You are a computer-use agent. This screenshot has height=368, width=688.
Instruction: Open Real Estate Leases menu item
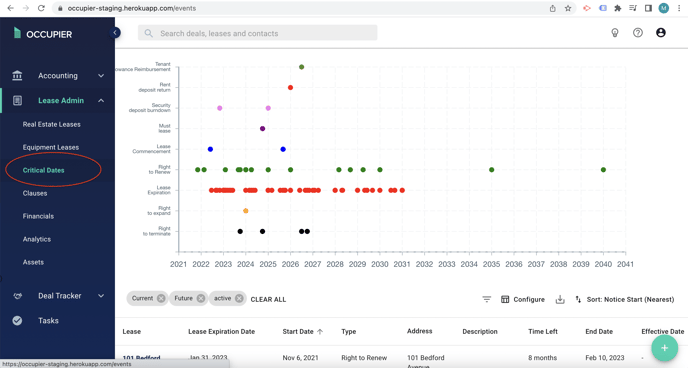coord(51,124)
